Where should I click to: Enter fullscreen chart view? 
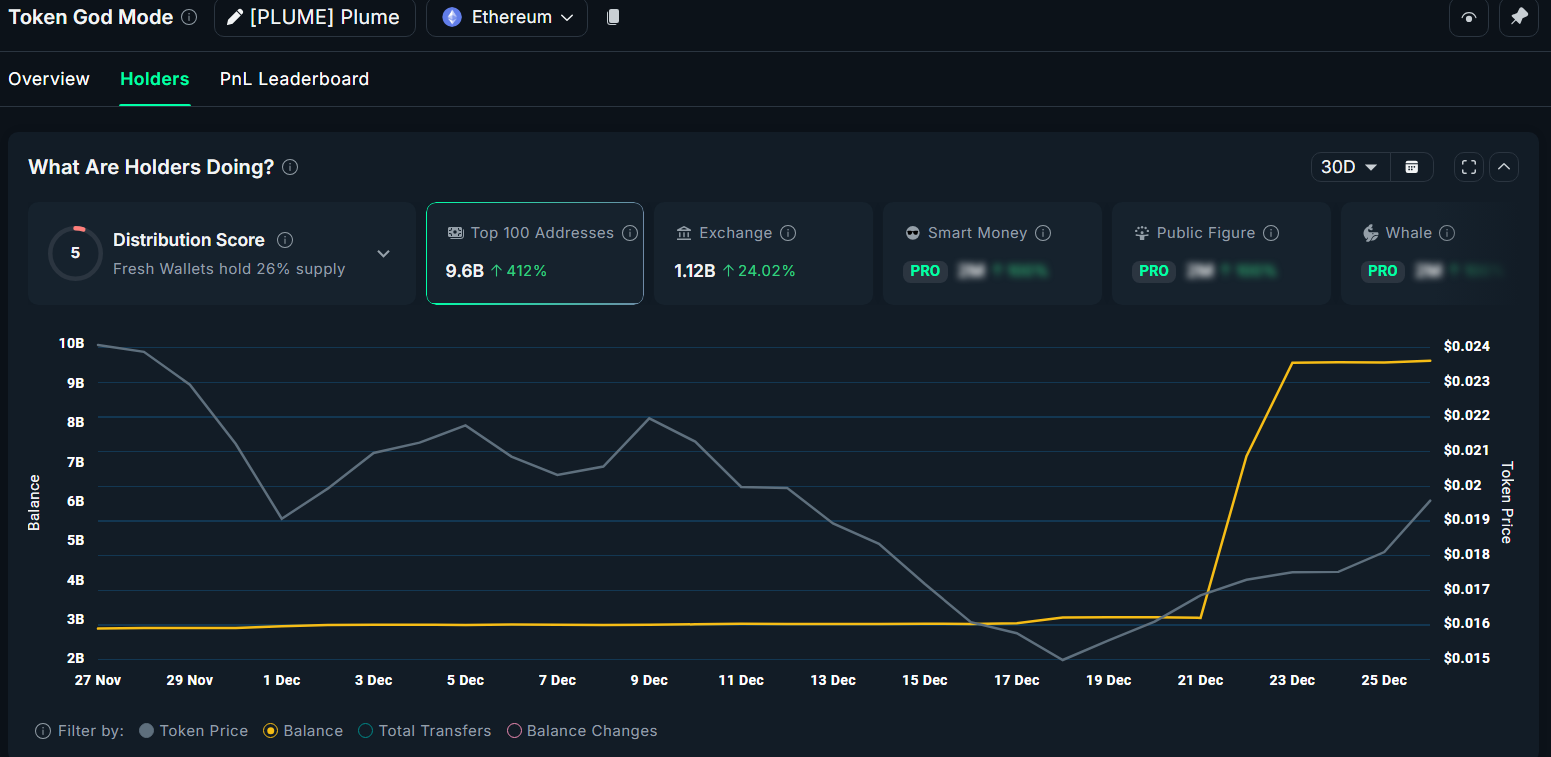[1468, 167]
